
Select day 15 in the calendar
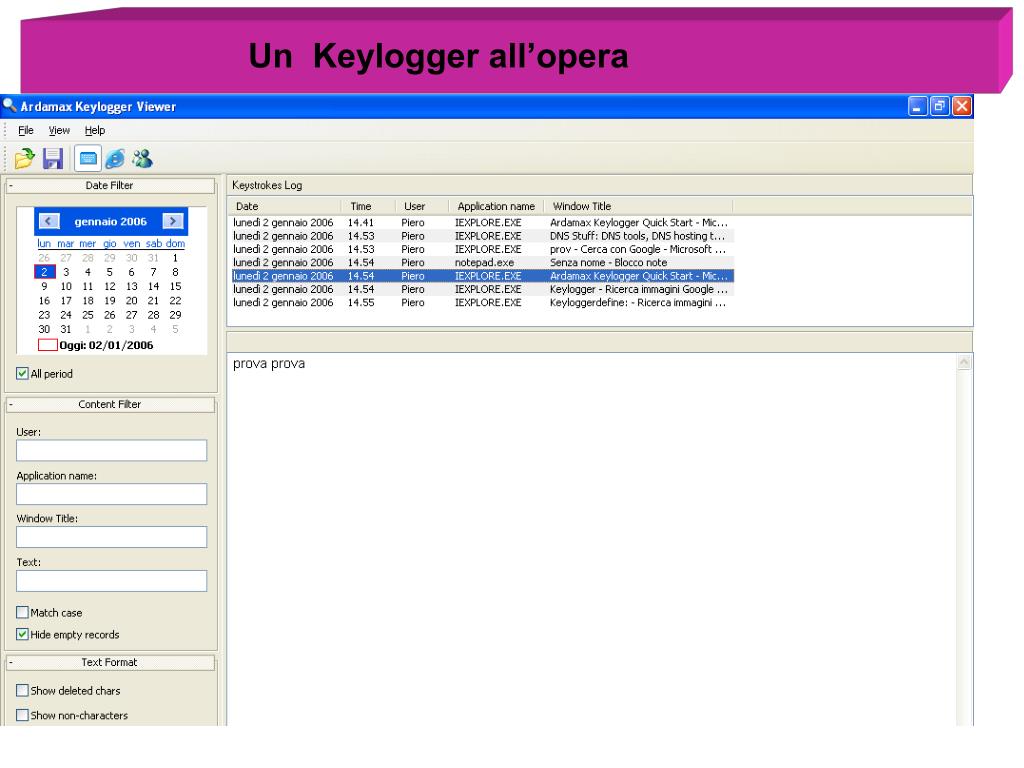[x=175, y=286]
